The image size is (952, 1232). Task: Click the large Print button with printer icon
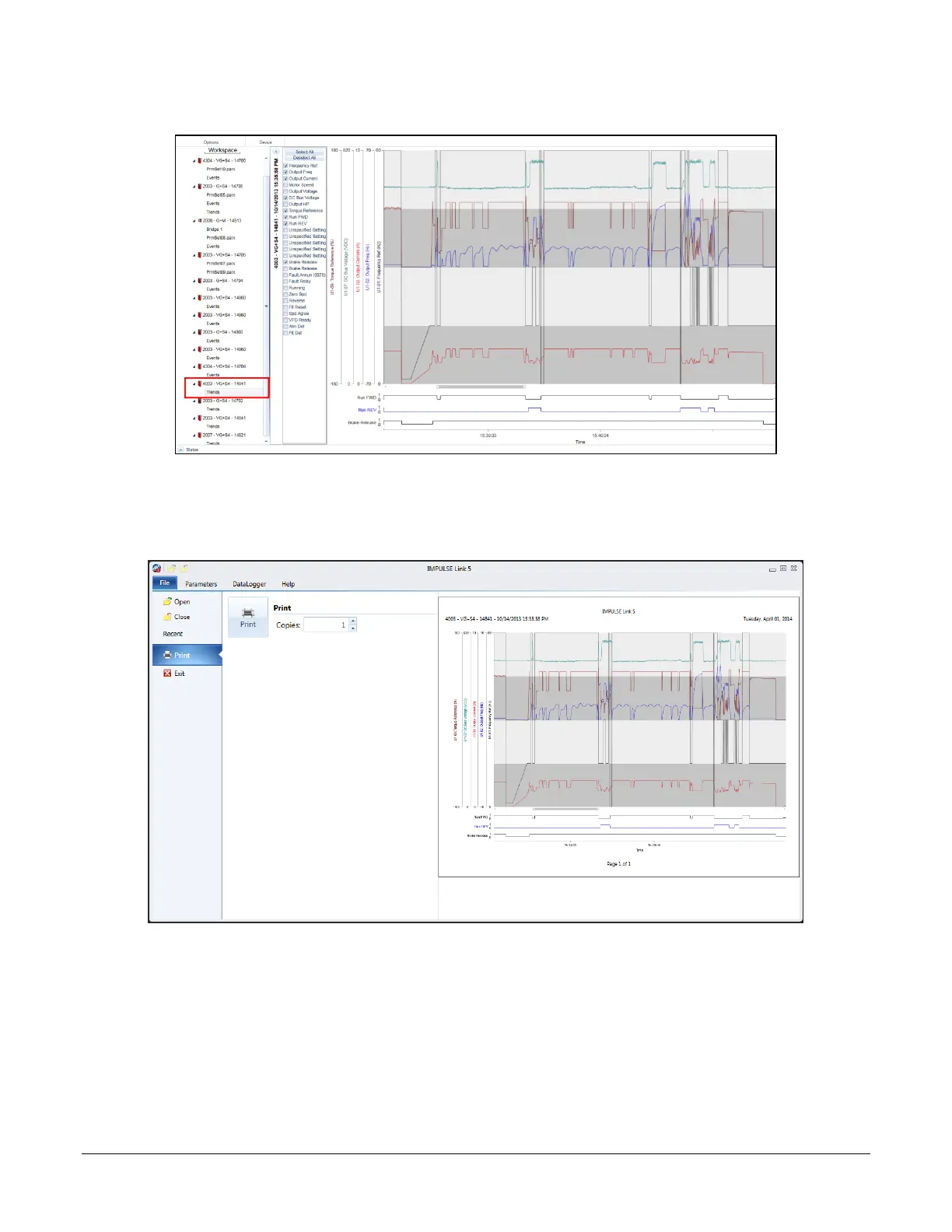point(248,618)
